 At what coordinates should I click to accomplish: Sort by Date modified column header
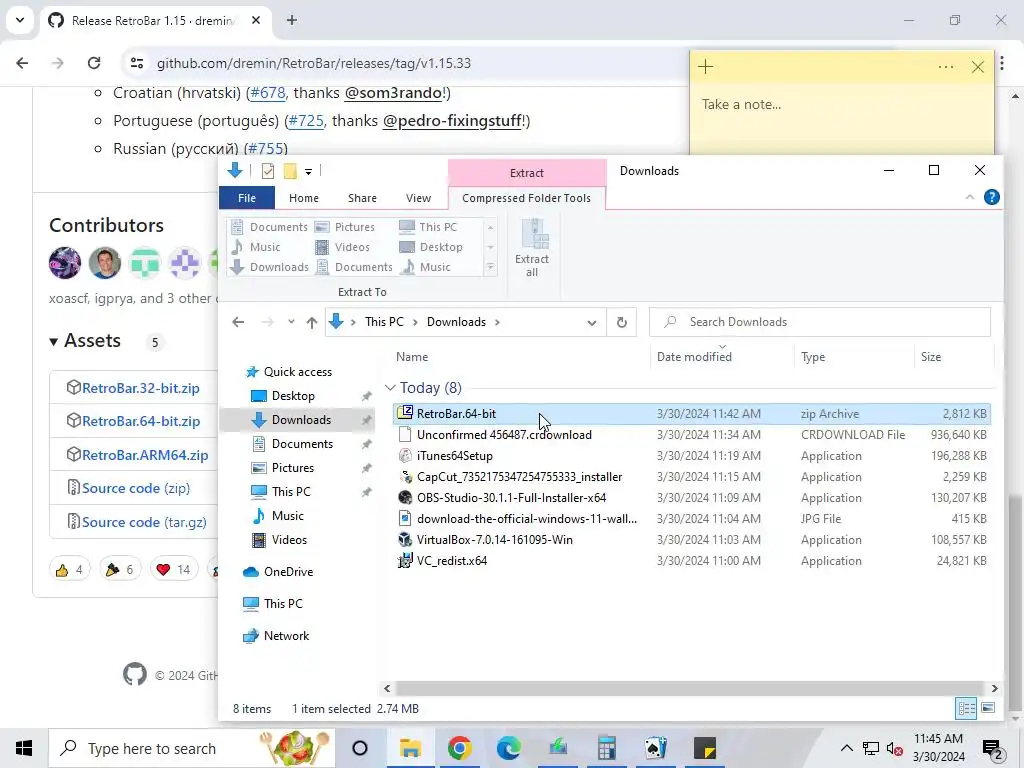pos(694,357)
